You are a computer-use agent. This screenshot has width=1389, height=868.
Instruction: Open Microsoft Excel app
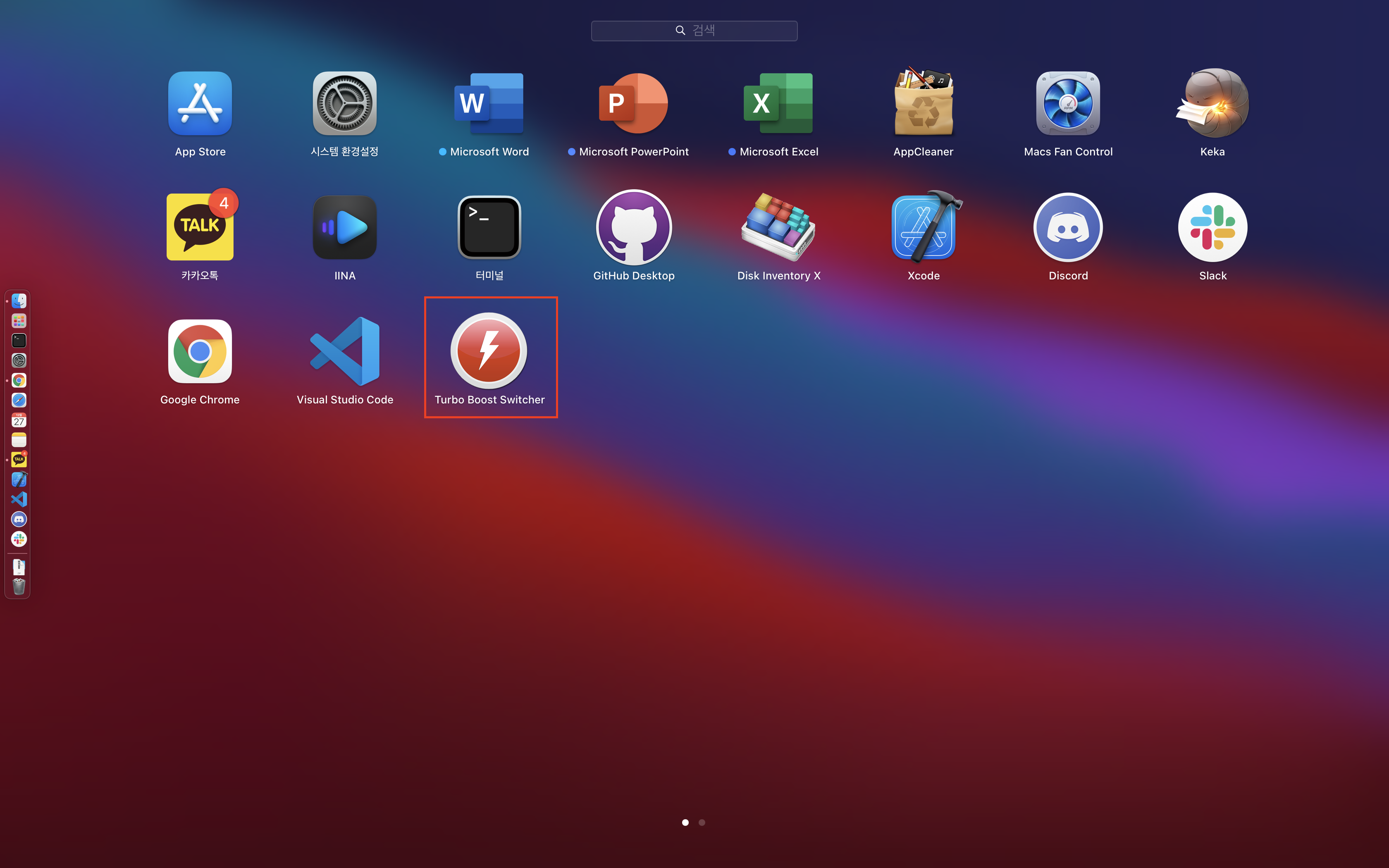778,104
